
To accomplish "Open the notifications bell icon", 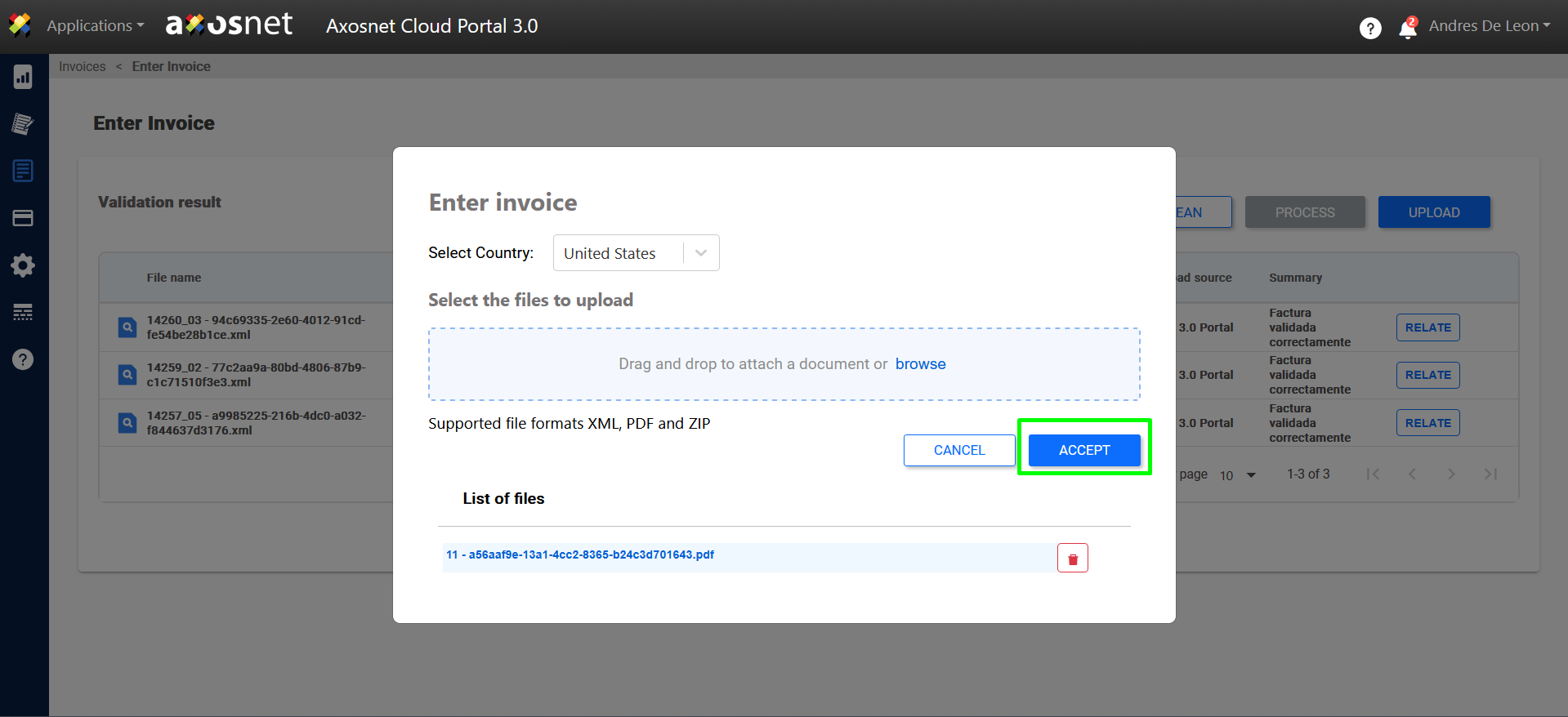I will pyautogui.click(x=1407, y=29).
